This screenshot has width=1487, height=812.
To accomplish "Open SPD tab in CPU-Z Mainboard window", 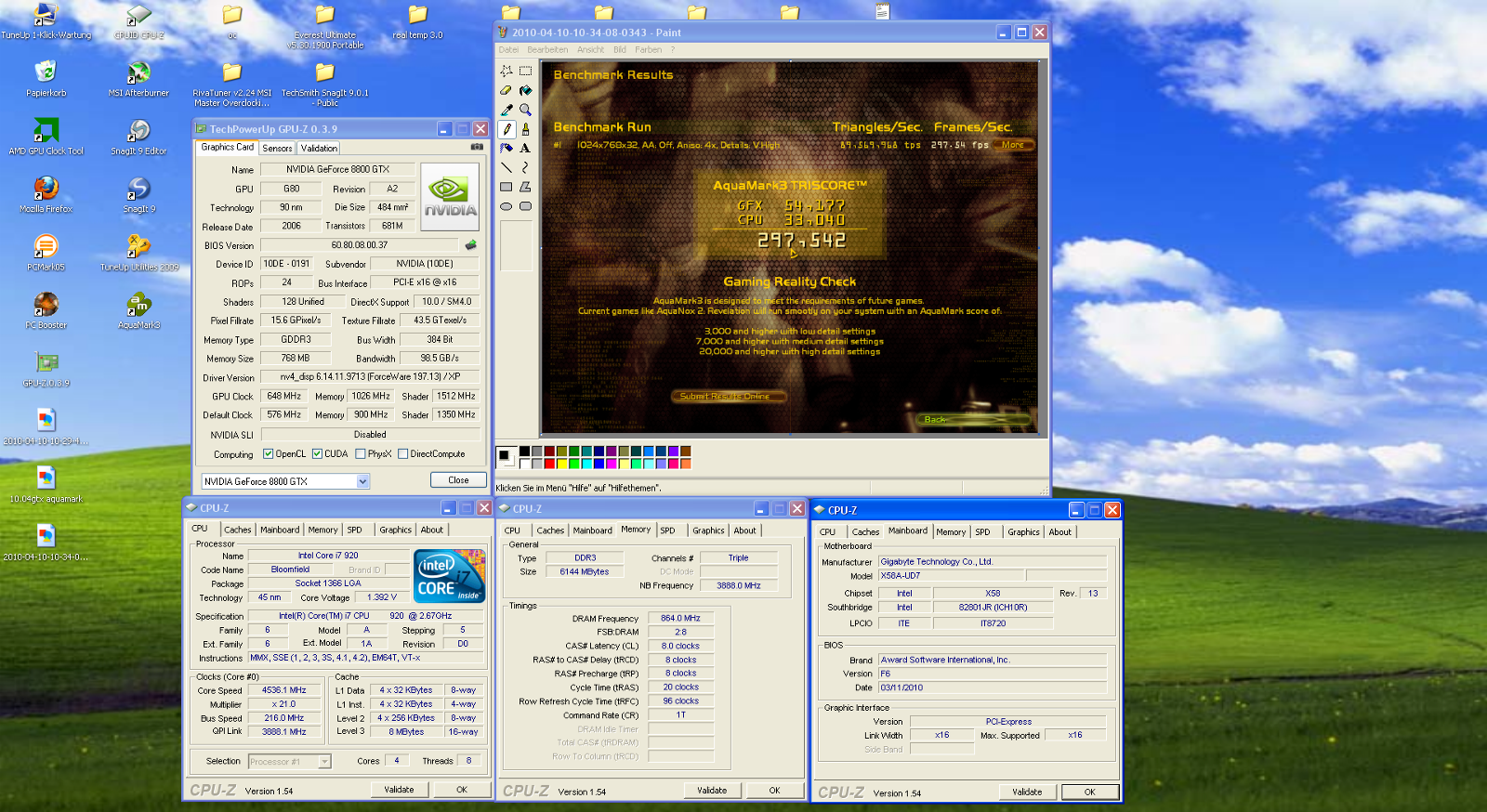I will (x=982, y=532).
